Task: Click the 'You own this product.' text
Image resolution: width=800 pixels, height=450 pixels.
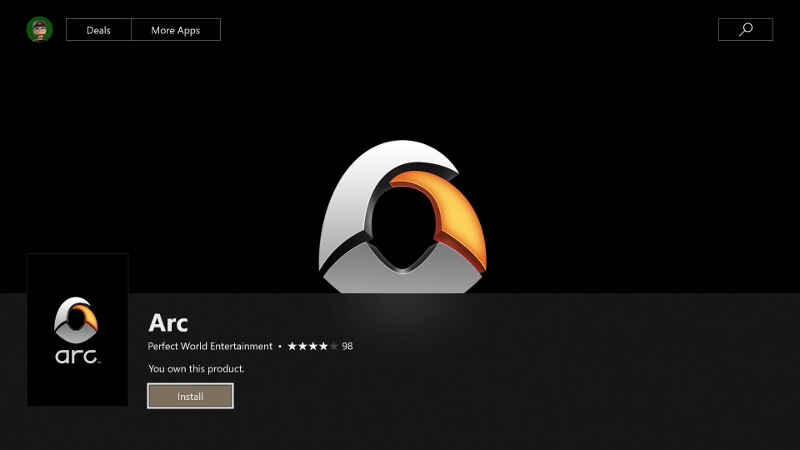Action: [196, 368]
